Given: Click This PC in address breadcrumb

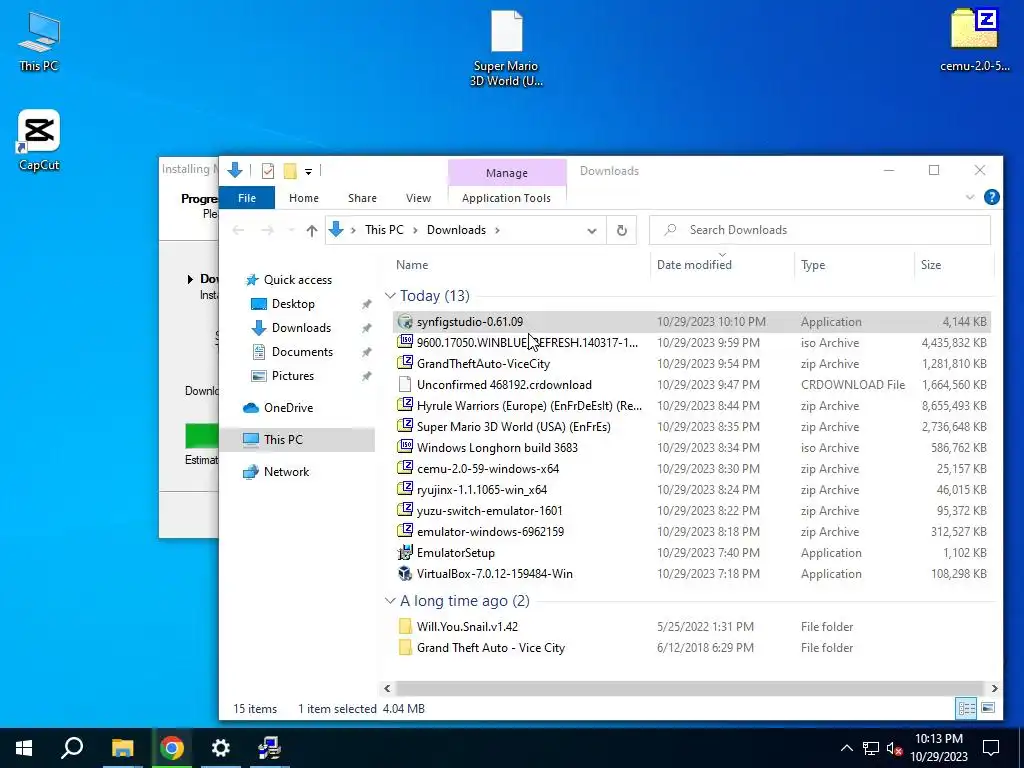Looking at the screenshot, I should coord(384,230).
